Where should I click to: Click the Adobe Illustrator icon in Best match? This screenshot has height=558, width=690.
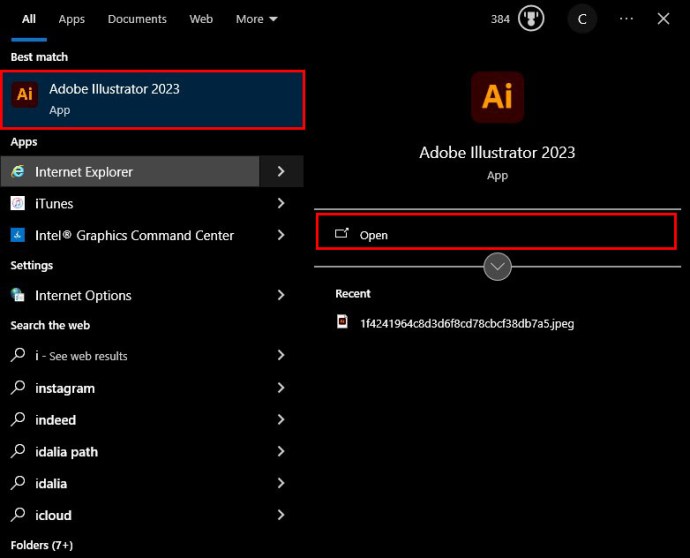[25, 96]
